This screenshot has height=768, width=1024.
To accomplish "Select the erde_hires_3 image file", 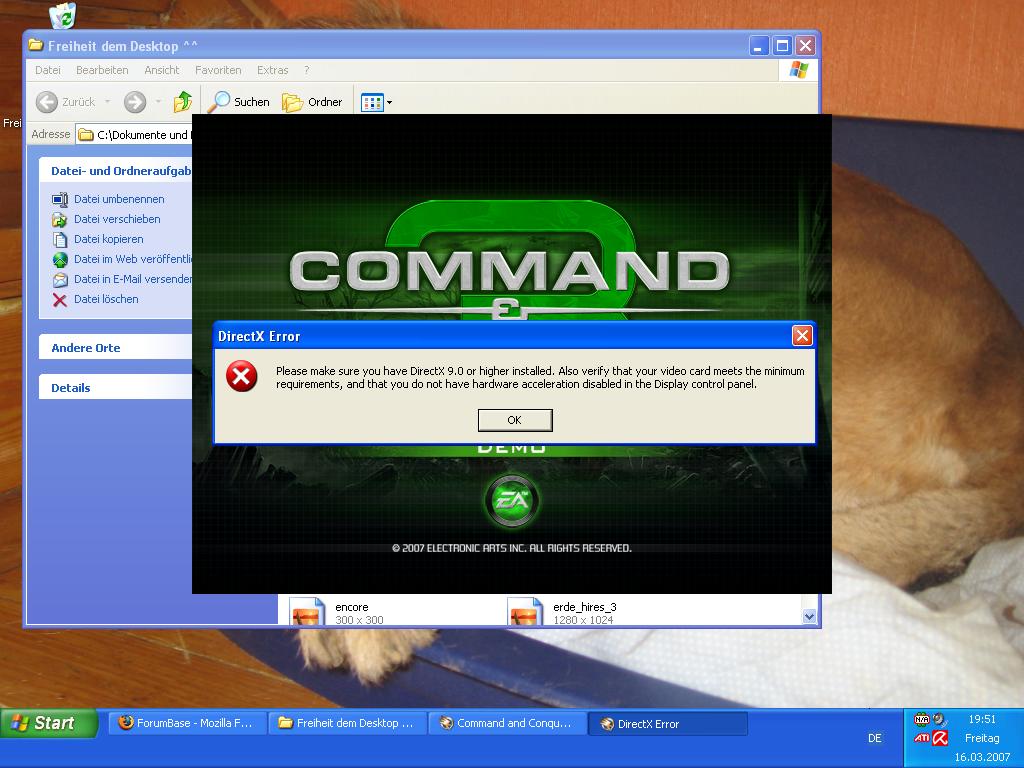I will [563, 612].
